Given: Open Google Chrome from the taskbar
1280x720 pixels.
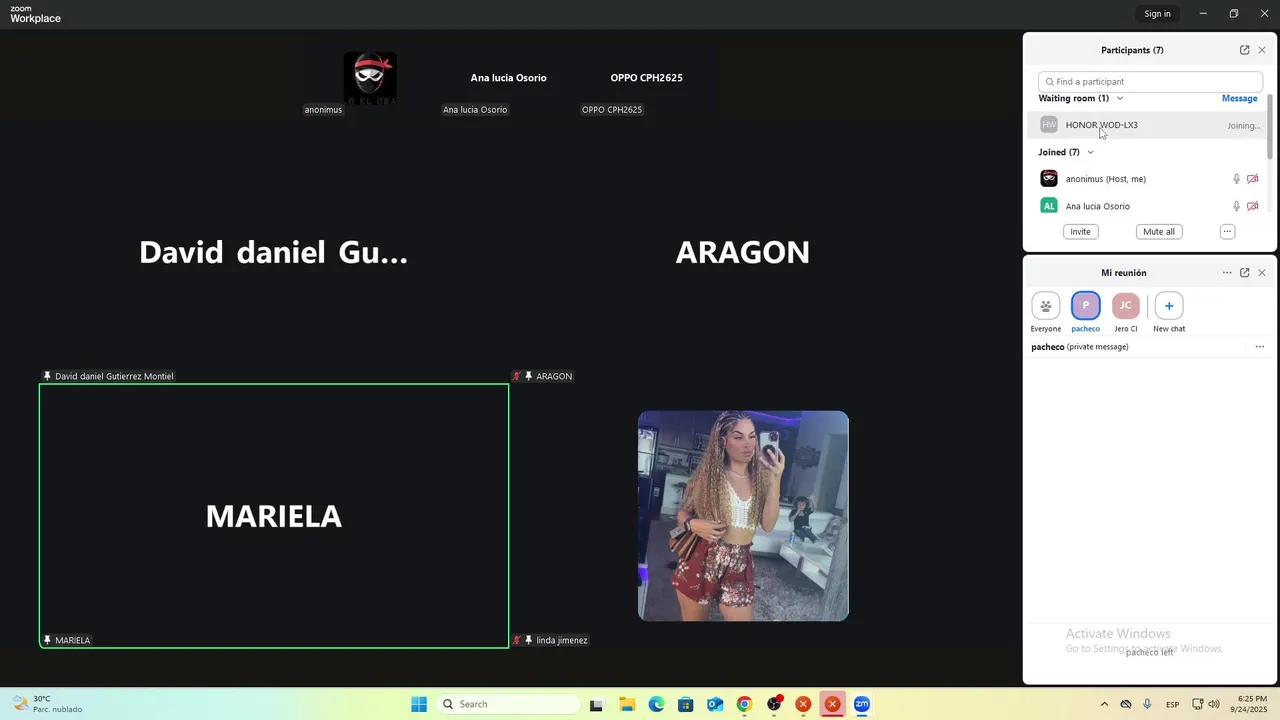Looking at the screenshot, I should tap(744, 704).
